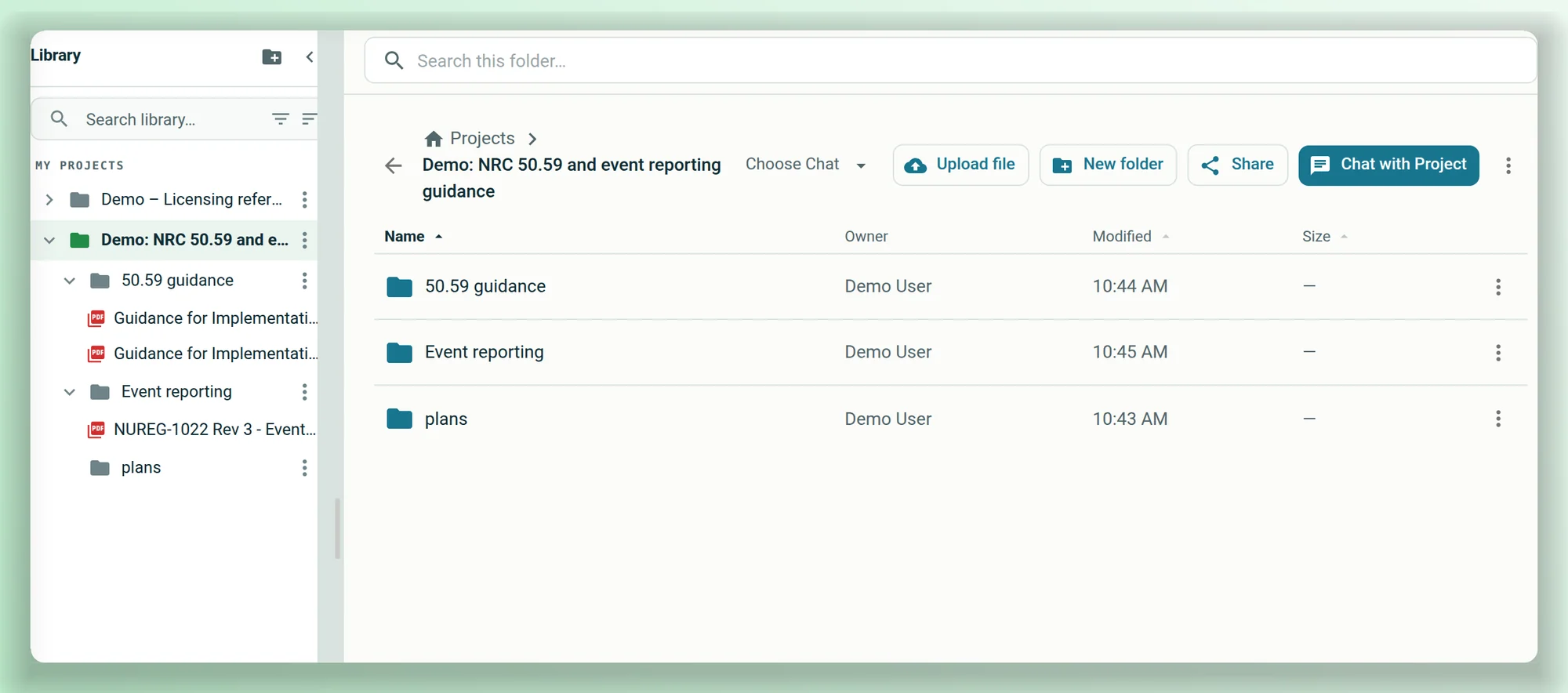The image size is (1568, 693).
Task: Focus the Search this folder field
Action: coord(950,60)
